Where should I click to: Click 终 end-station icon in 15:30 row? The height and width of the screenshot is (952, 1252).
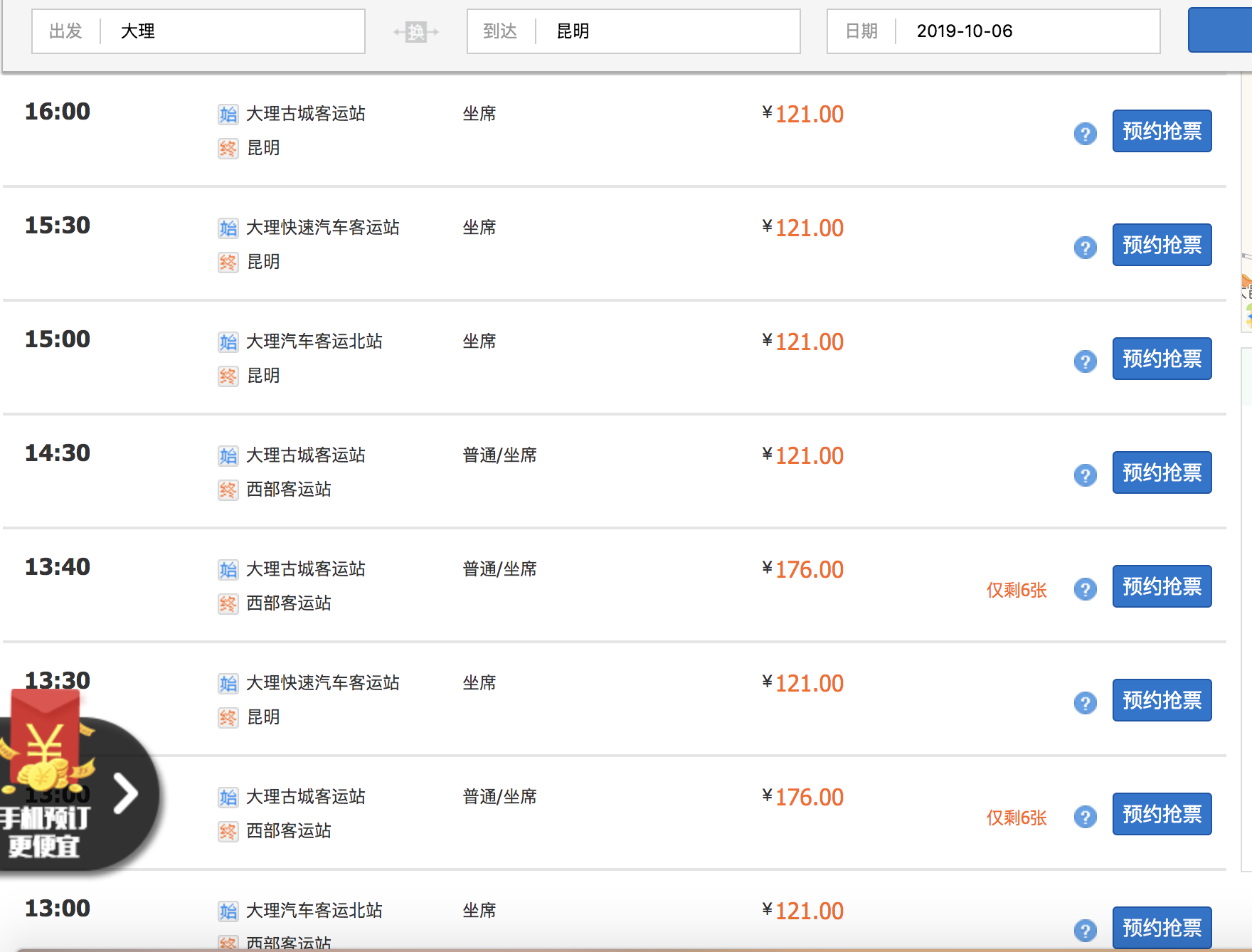click(228, 262)
